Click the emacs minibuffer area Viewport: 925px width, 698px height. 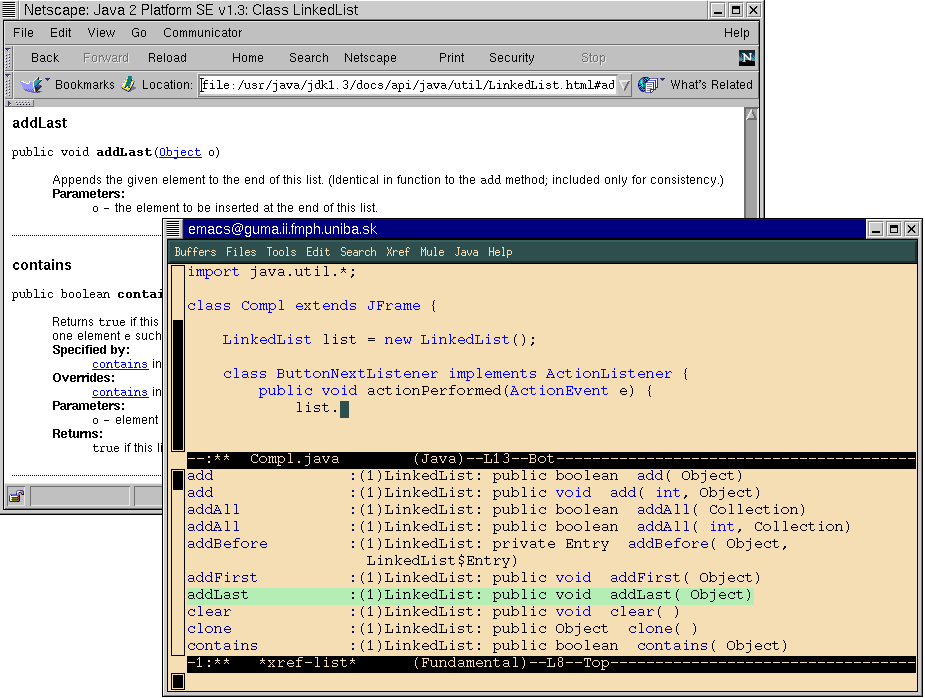(x=551, y=681)
